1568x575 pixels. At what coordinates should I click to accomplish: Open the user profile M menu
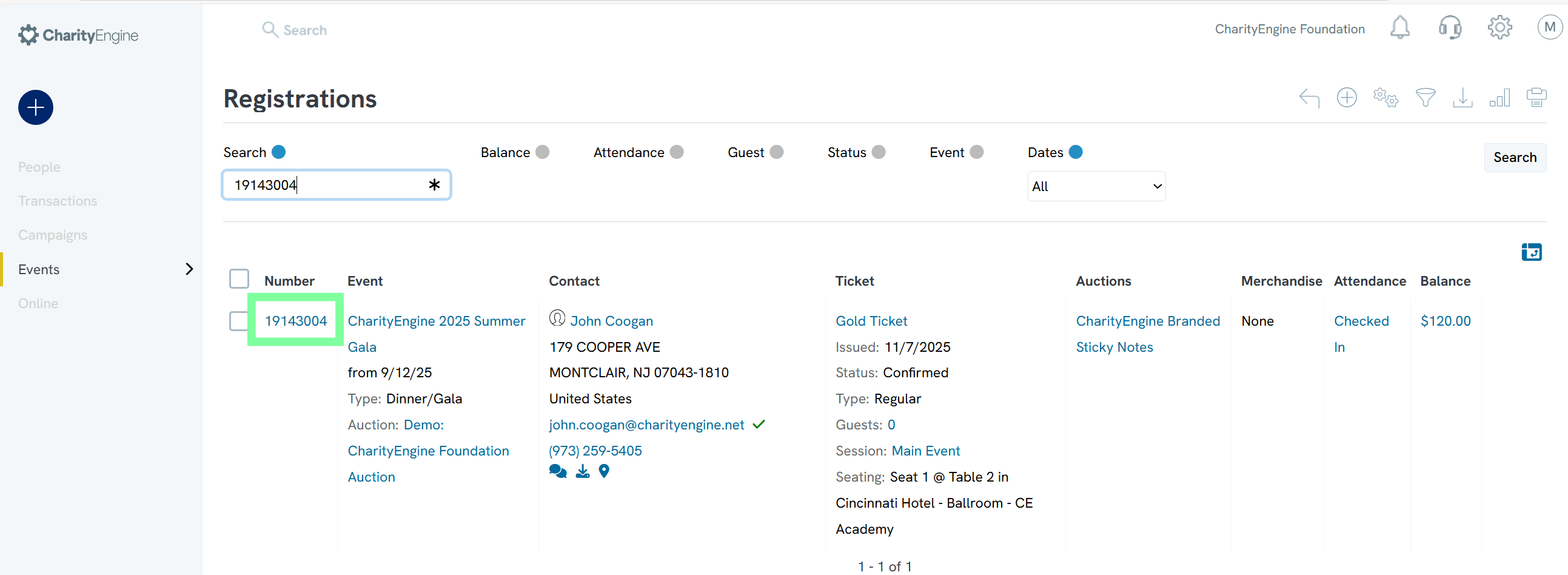coord(1549,28)
